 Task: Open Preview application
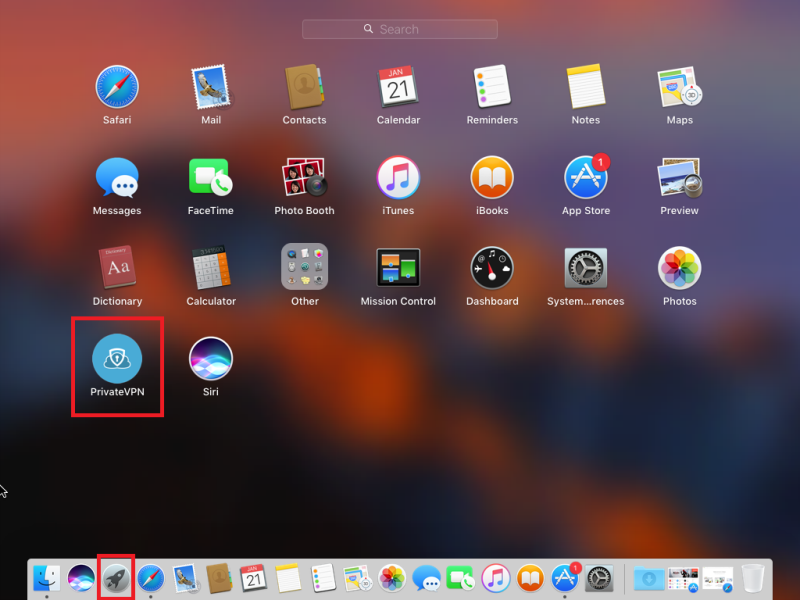(679, 178)
